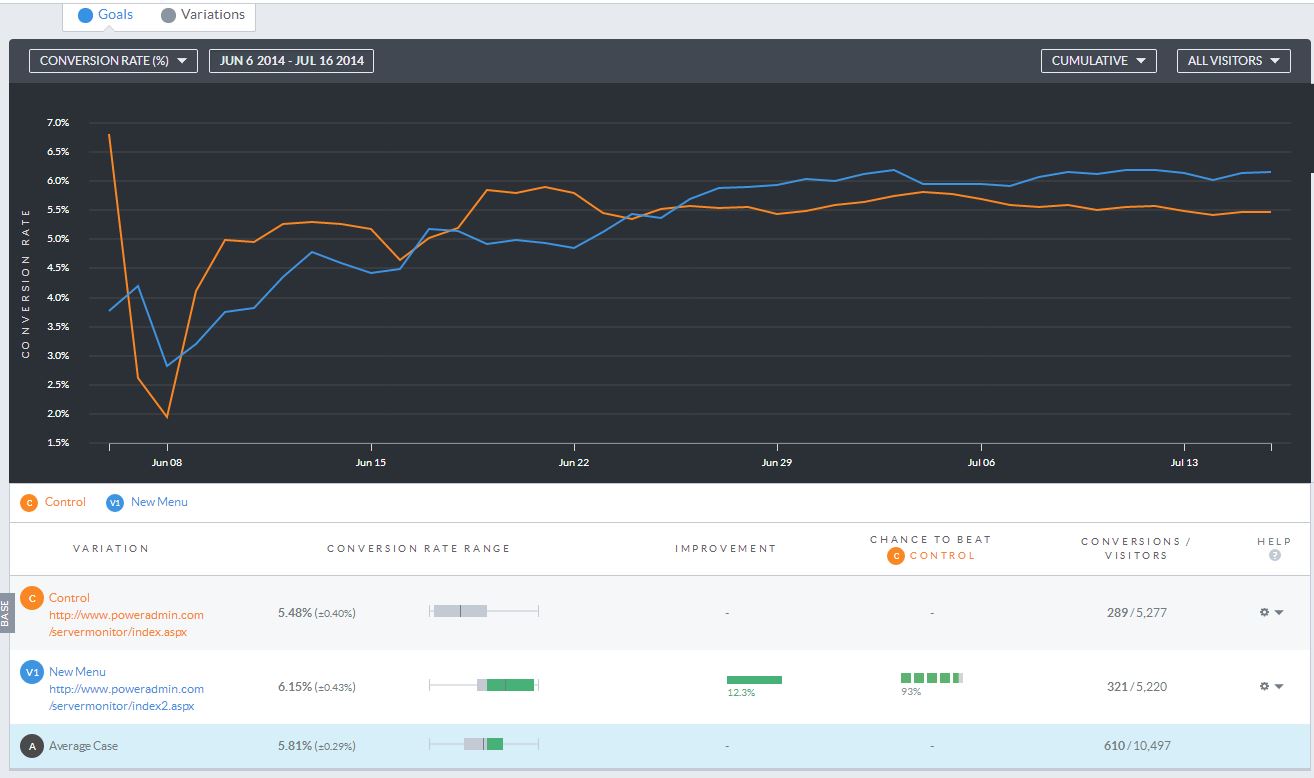Open the Cumulative dropdown
This screenshot has height=778, width=1314.
tap(1098, 61)
